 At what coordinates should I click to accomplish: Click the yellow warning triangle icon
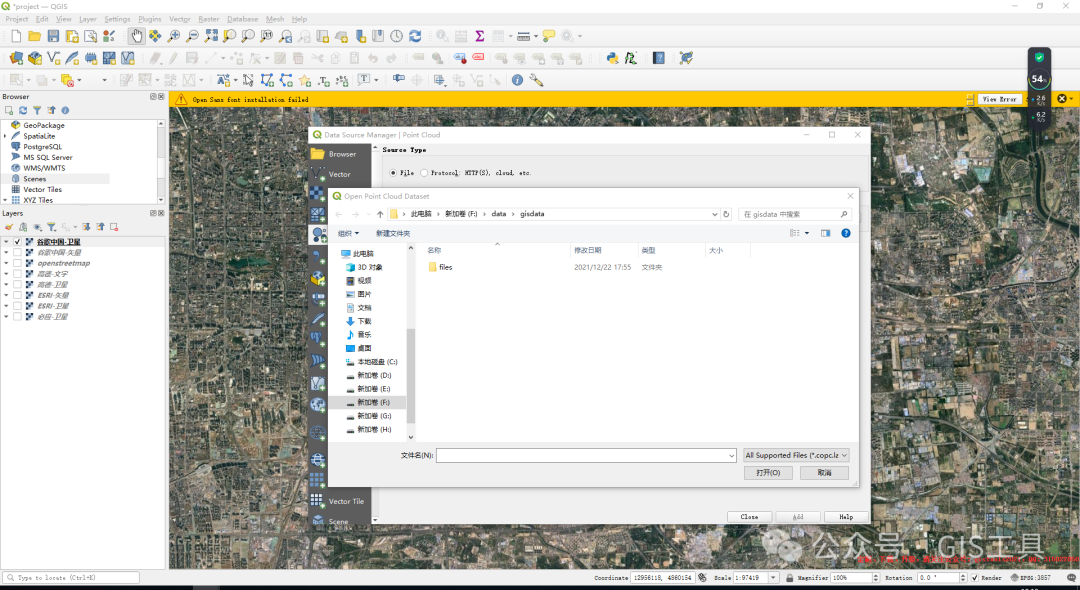tap(180, 99)
